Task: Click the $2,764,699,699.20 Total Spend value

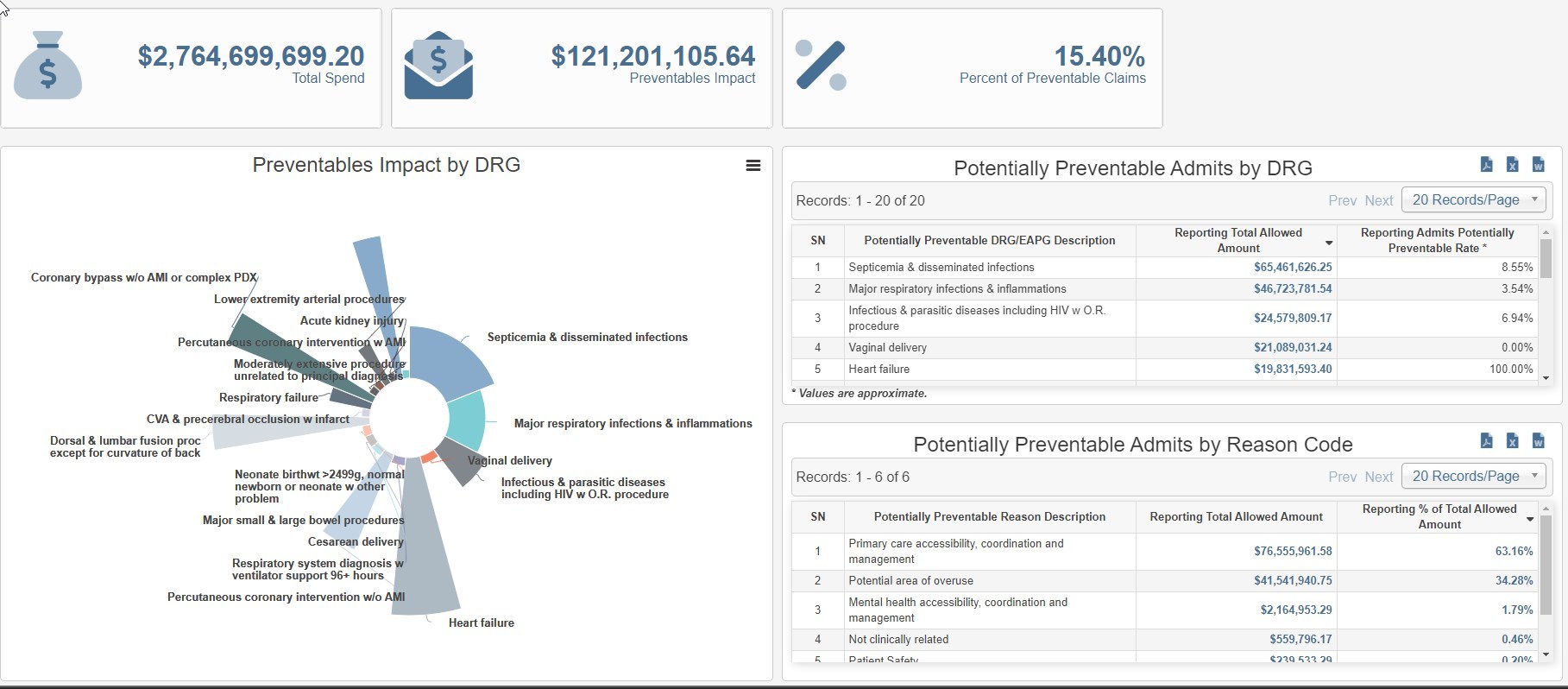Action: pos(251,56)
